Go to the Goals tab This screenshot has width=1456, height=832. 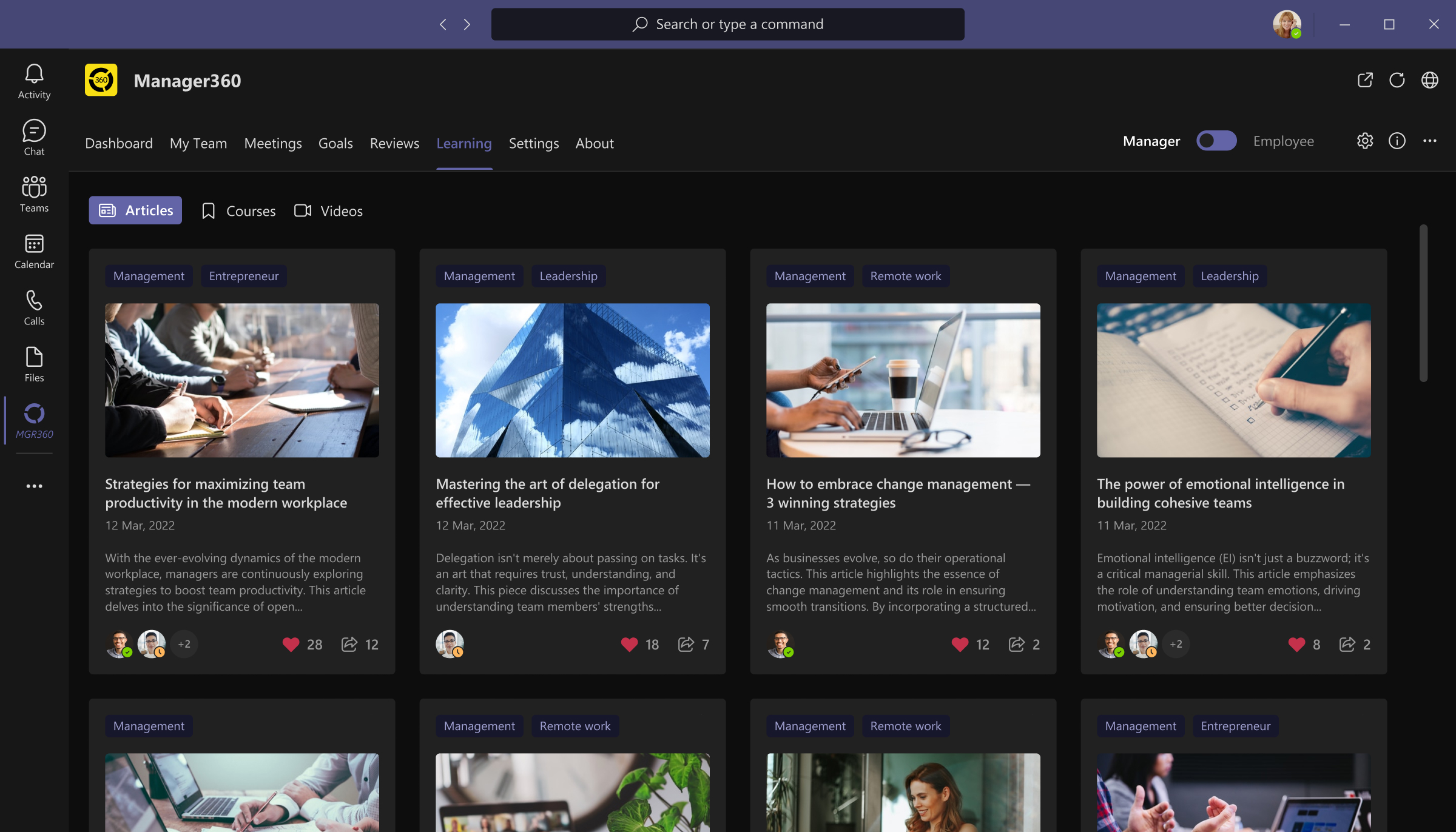335,143
